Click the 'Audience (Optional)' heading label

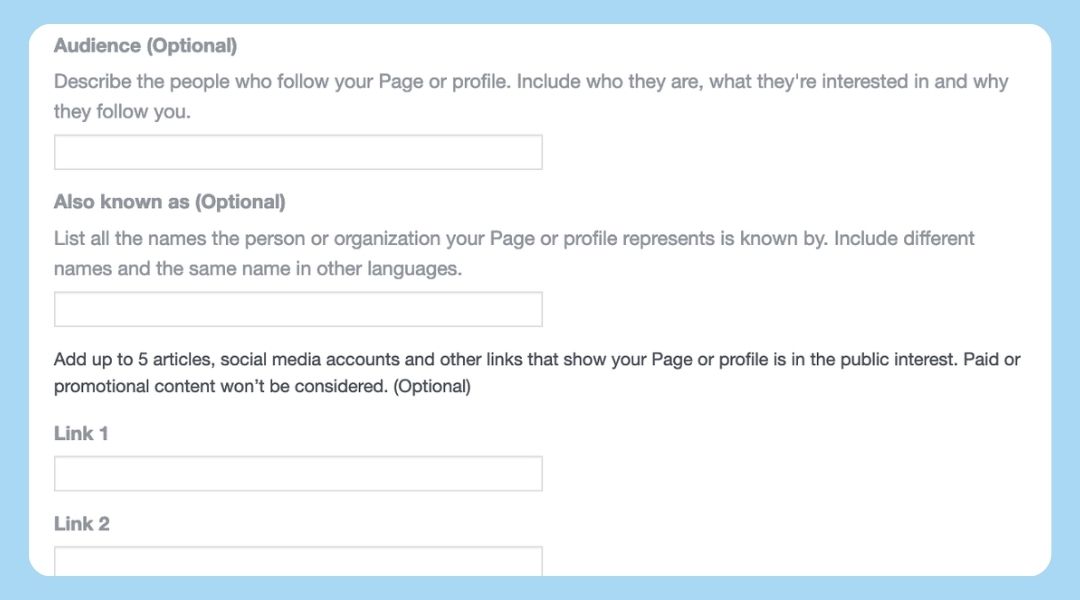(145, 45)
